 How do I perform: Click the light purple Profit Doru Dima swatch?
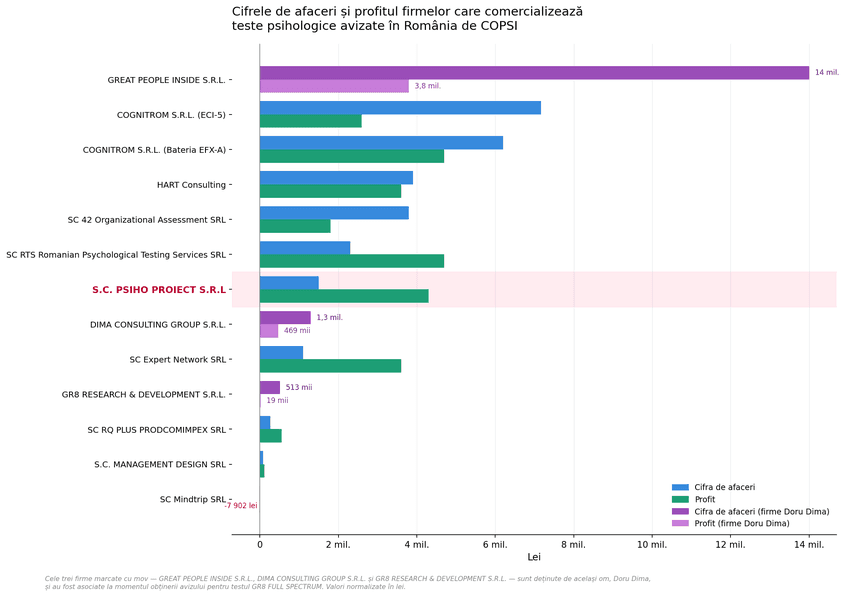(680, 523)
